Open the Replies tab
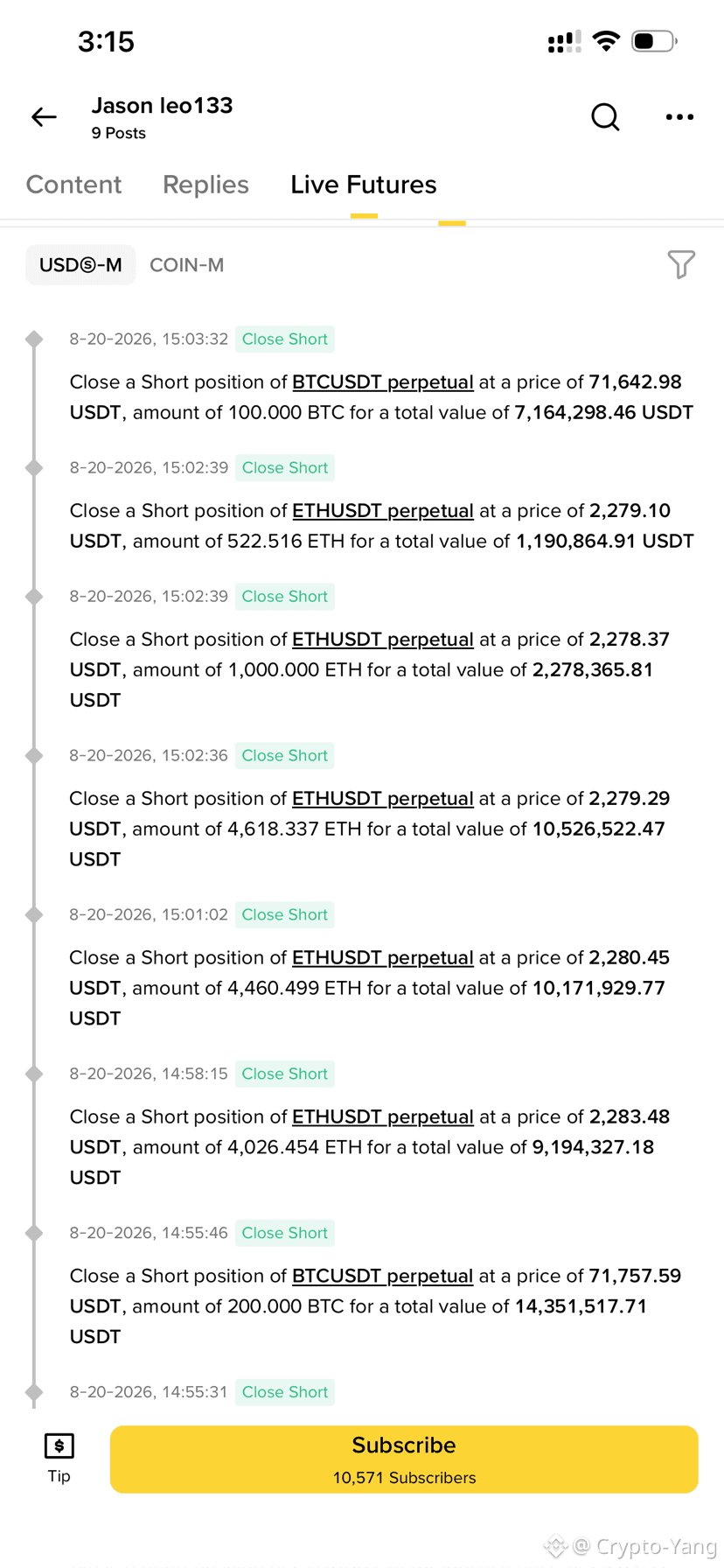Viewport: 724px width, 1568px height. click(205, 185)
